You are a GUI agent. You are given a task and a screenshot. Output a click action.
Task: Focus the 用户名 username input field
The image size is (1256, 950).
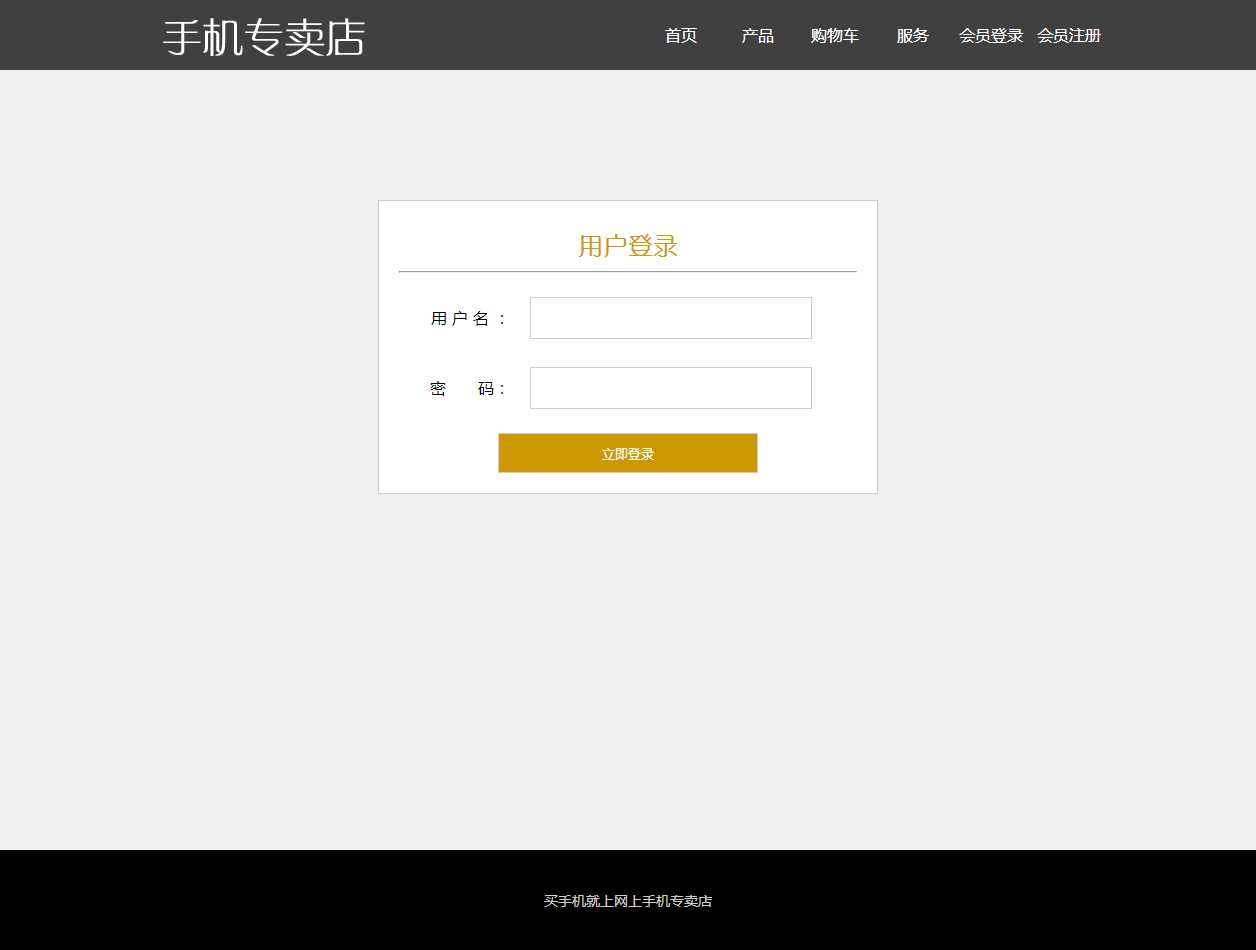670,318
